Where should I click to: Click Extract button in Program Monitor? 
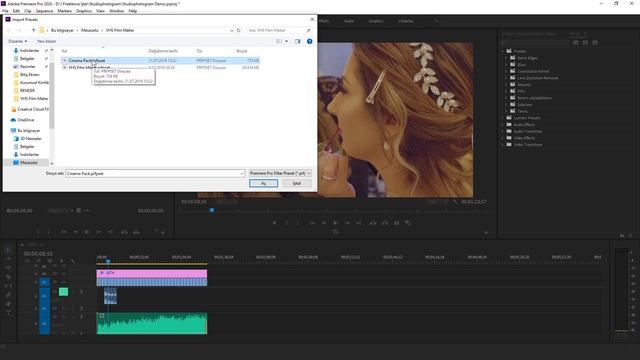(385, 223)
